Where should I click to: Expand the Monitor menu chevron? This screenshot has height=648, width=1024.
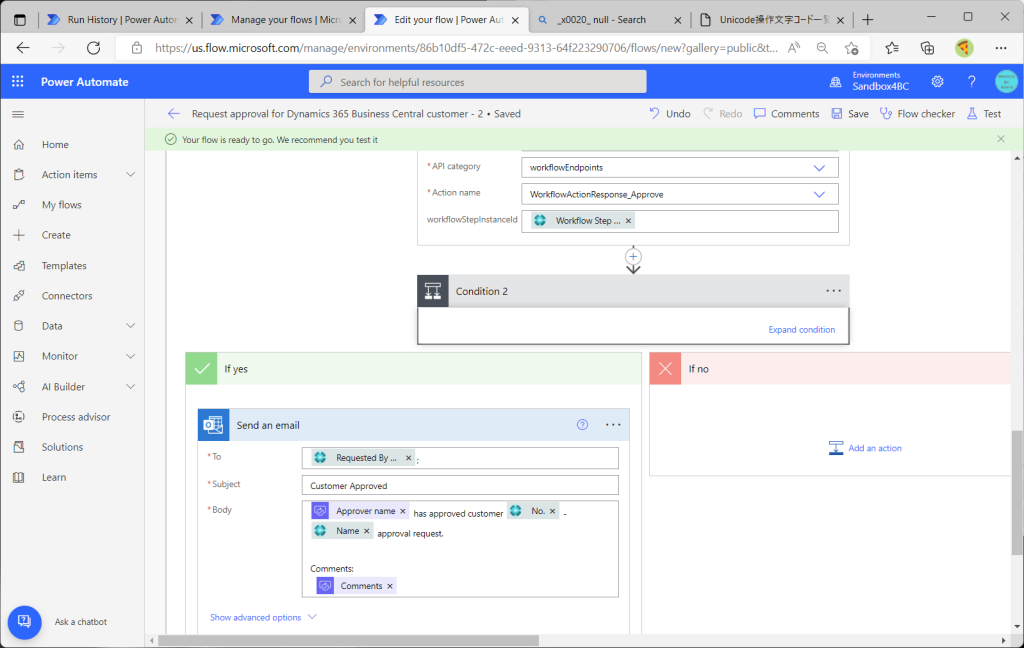coord(131,356)
